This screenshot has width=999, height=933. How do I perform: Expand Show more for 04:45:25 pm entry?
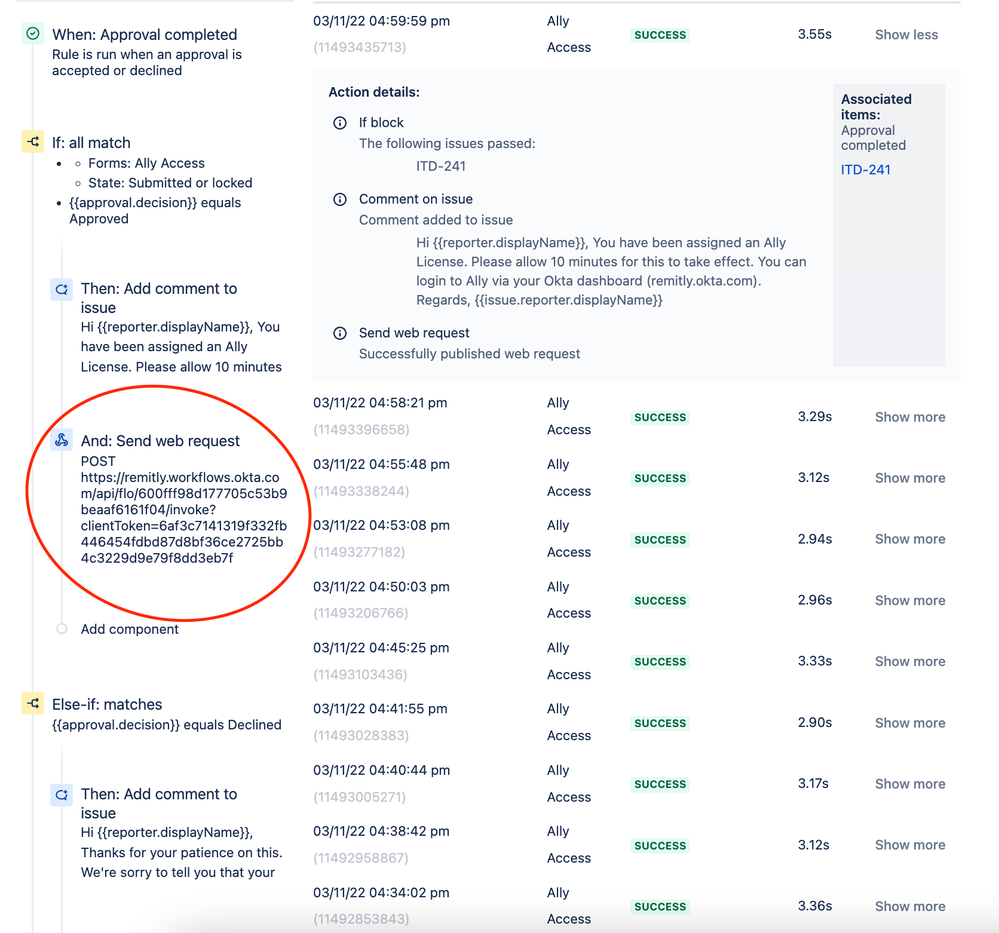pyautogui.click(x=910, y=662)
